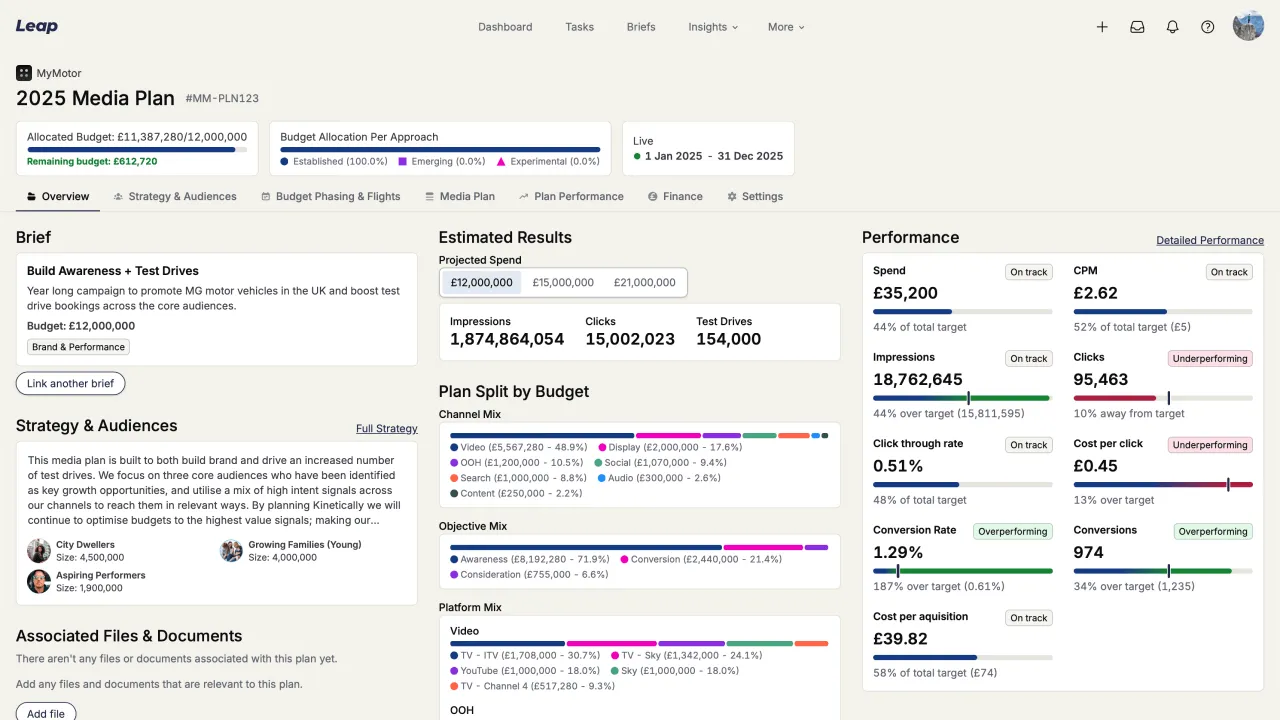Click the MyMotor brand icon
Image resolution: width=1280 pixels, height=720 pixels.
coord(24,73)
